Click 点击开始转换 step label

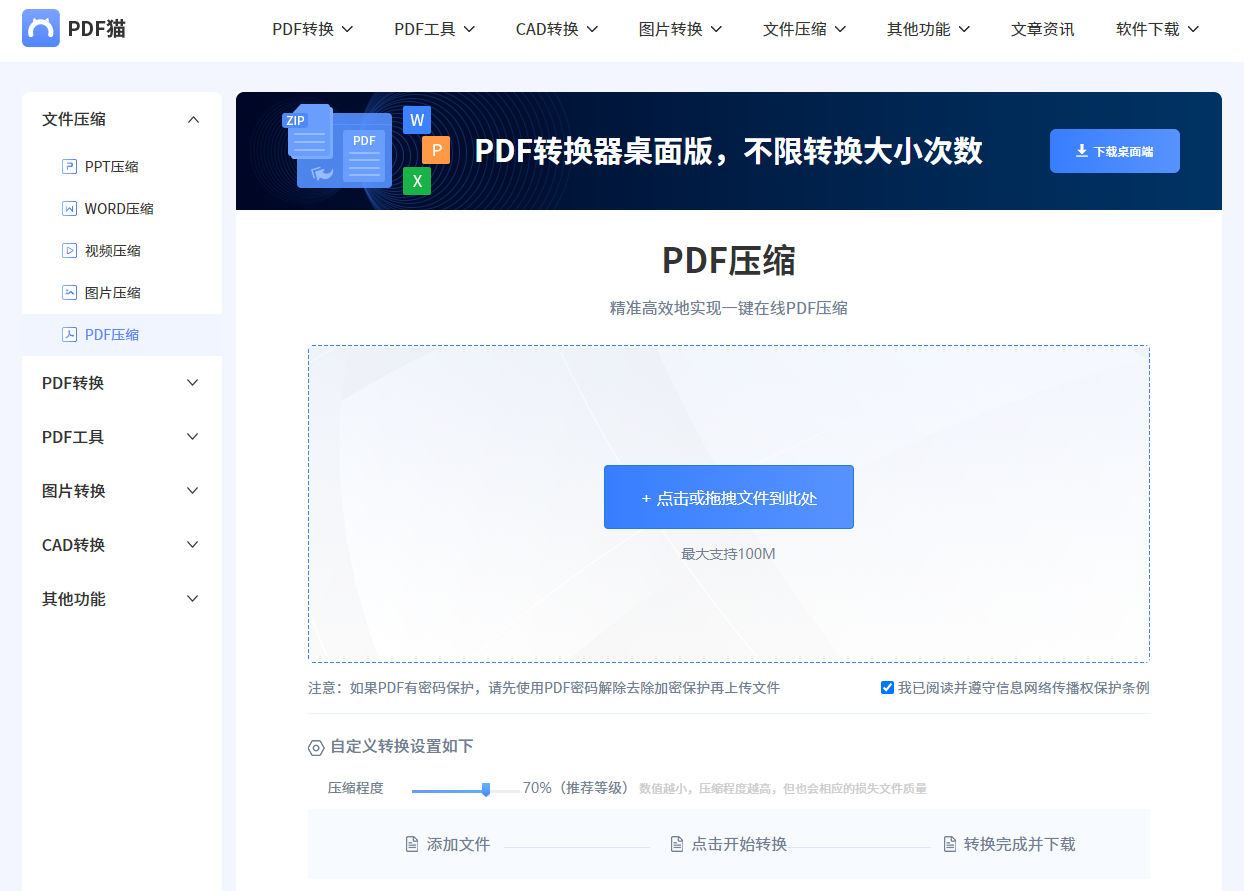click(739, 845)
